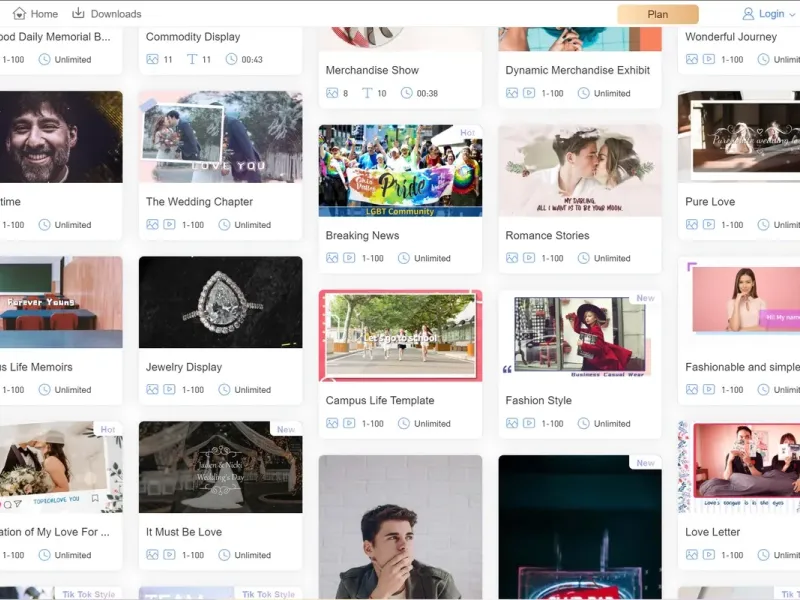
Task: Click the Downloads tray icon
Action: (x=78, y=13)
